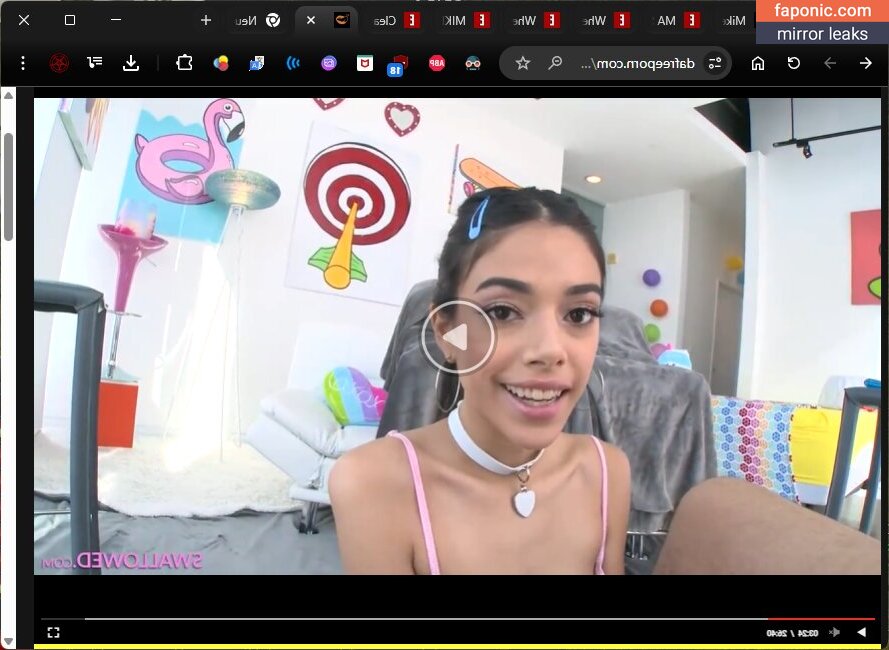The width and height of the screenshot is (889, 650).
Task: Open the extensions puzzle-piece menu
Action: coord(184,63)
